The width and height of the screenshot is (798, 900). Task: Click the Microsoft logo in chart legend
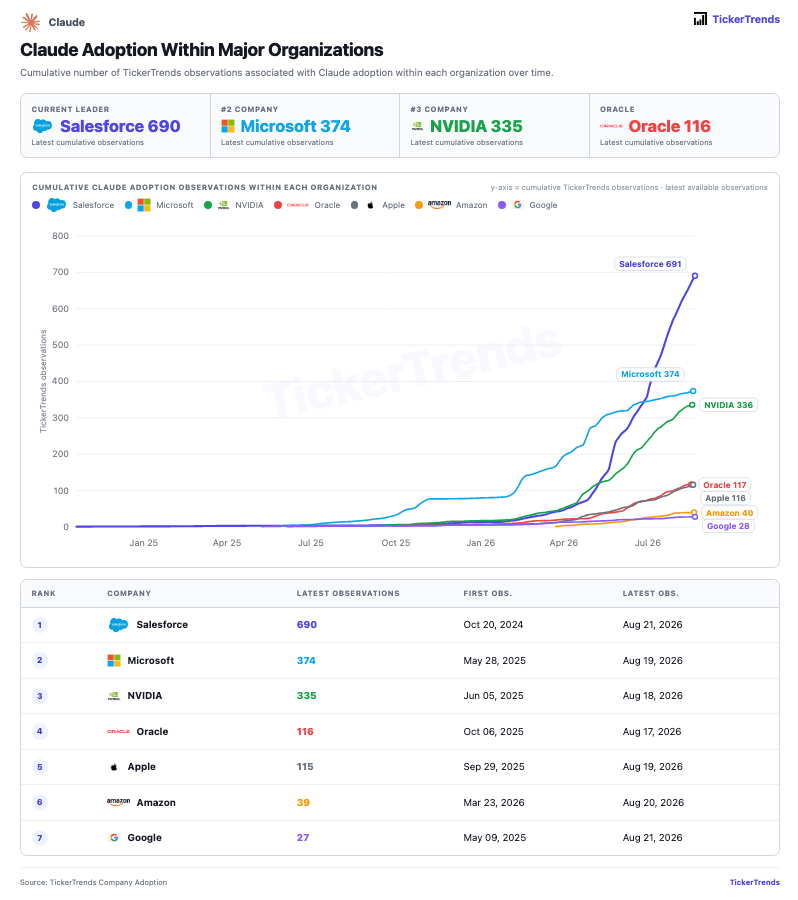(144, 205)
